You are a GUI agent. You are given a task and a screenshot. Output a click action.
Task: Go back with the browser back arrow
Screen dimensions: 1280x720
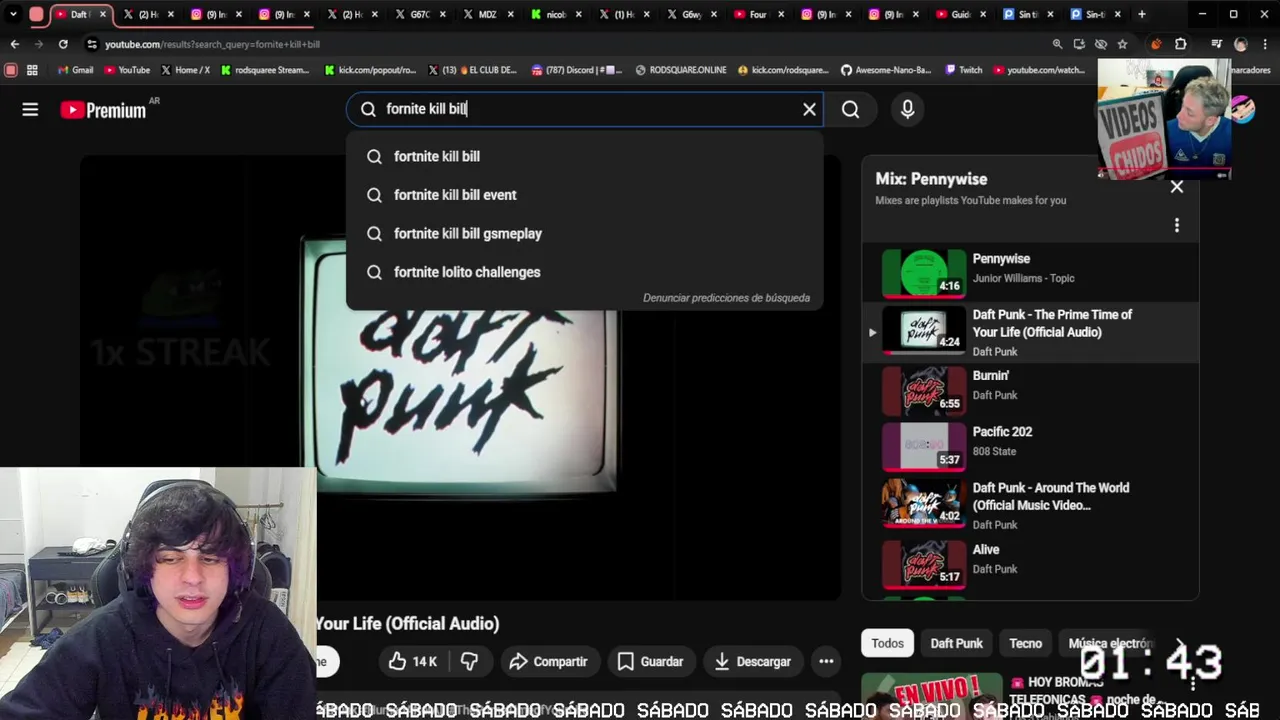click(x=14, y=44)
